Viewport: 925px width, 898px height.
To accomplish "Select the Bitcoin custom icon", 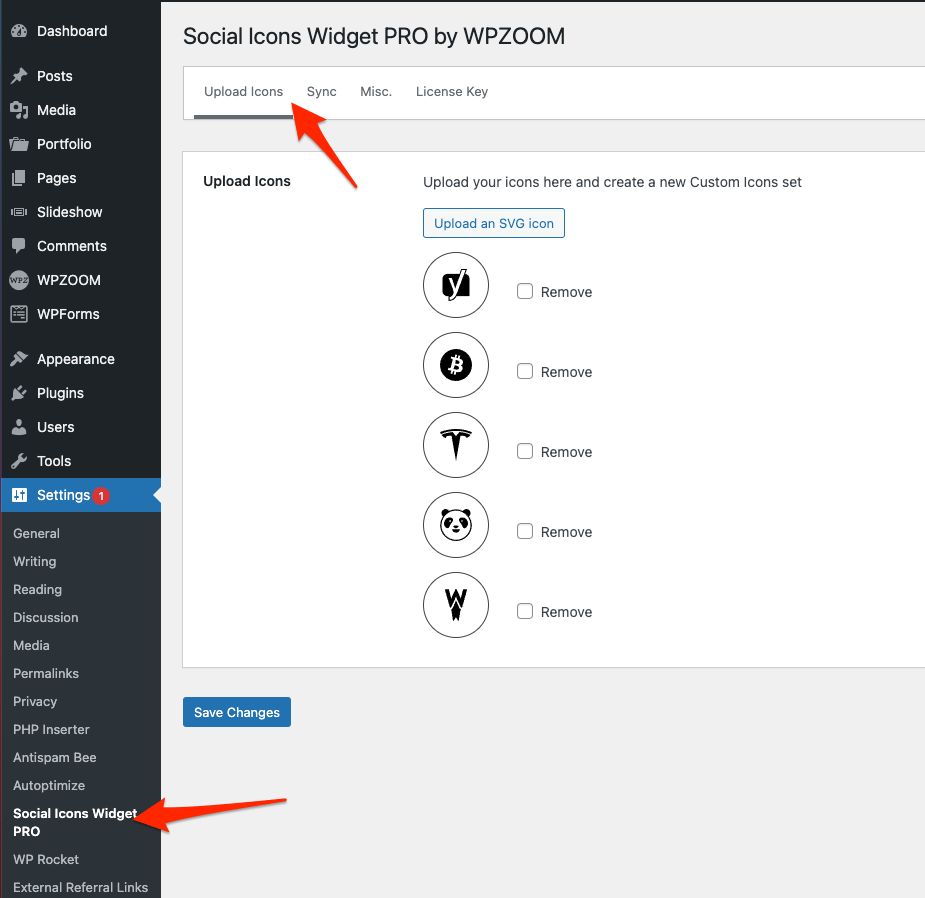I will point(456,365).
